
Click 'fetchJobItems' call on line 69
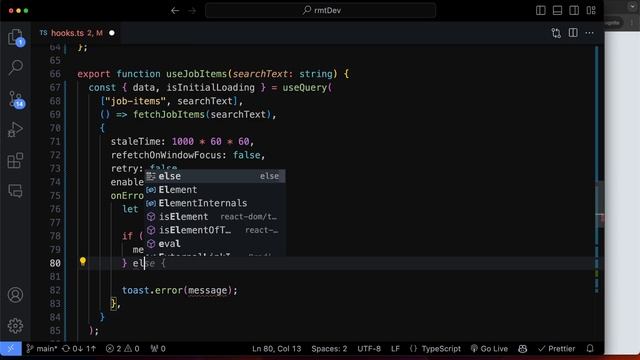(x=169, y=115)
